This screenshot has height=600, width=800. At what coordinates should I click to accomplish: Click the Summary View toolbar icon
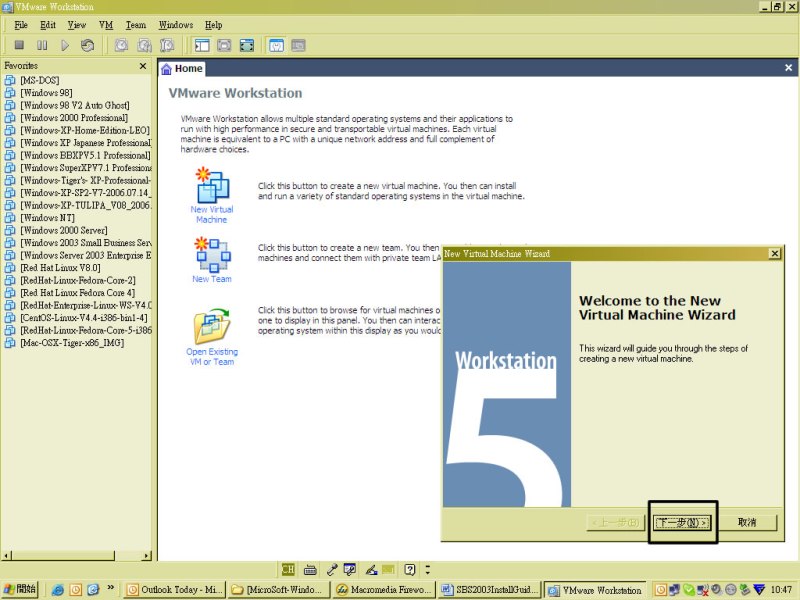pos(276,45)
